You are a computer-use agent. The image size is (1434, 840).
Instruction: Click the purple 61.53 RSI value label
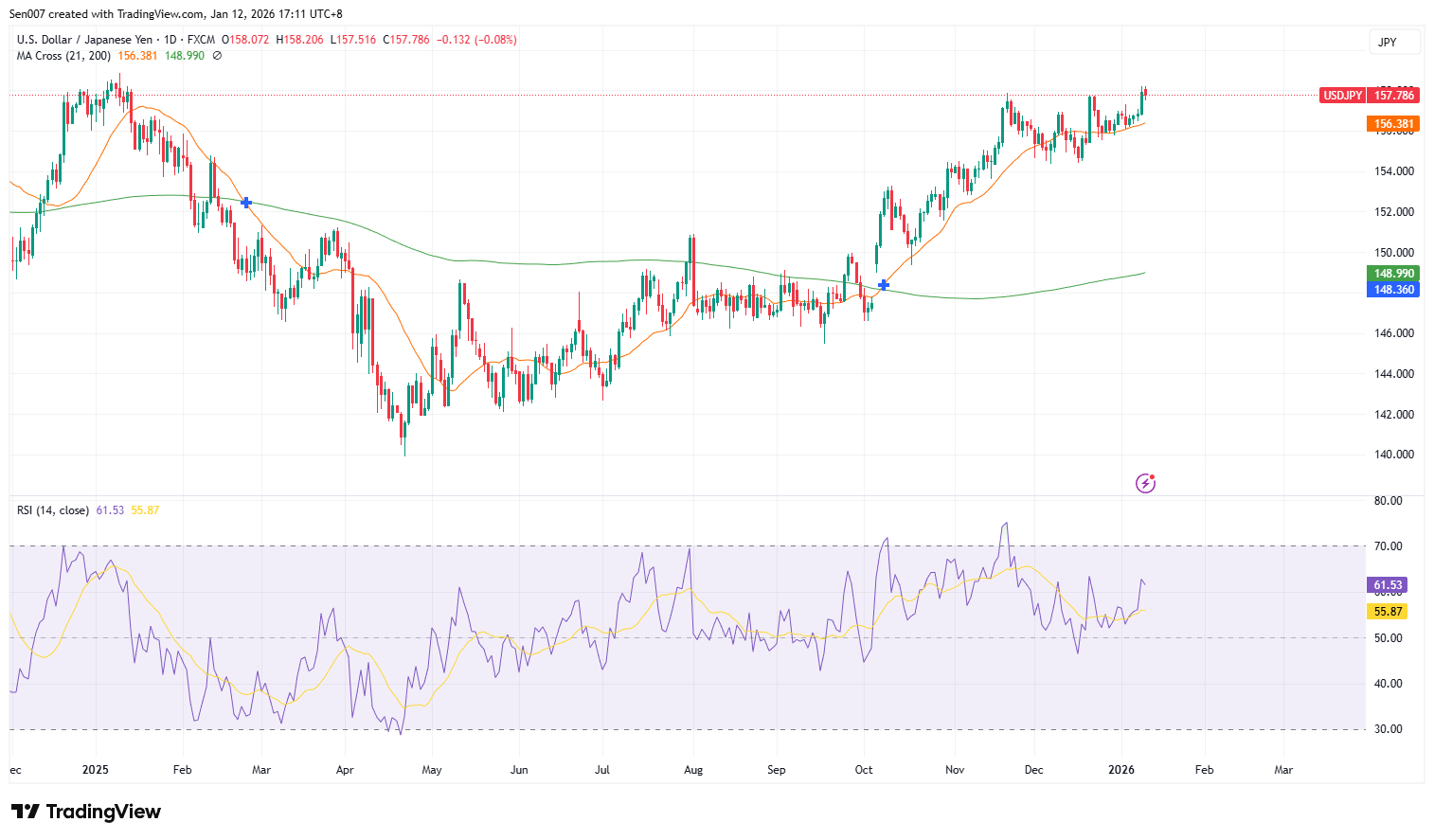click(x=1385, y=585)
